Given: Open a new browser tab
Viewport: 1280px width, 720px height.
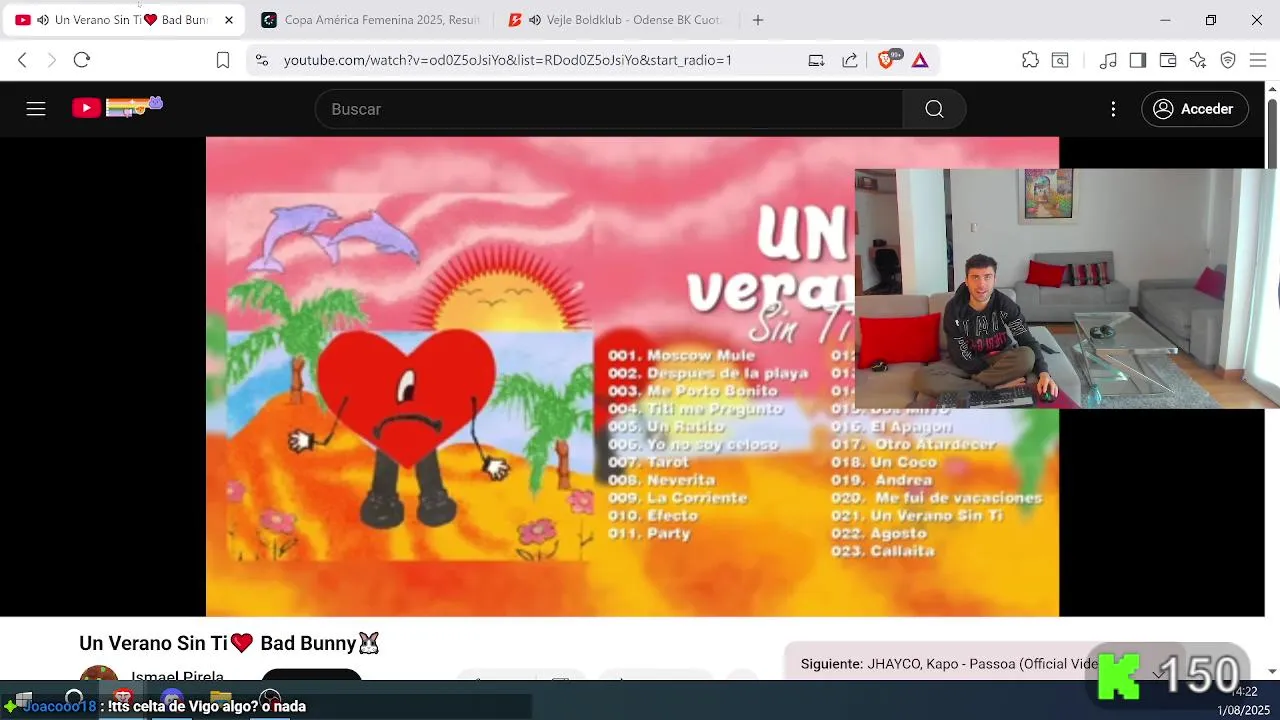Looking at the screenshot, I should tap(758, 20).
